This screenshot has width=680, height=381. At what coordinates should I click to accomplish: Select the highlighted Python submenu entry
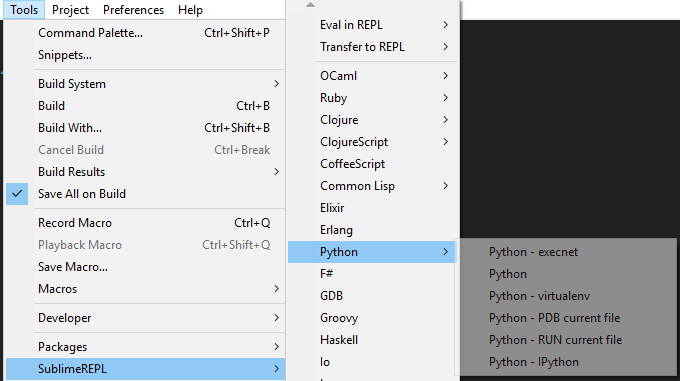pyautogui.click(x=372, y=252)
